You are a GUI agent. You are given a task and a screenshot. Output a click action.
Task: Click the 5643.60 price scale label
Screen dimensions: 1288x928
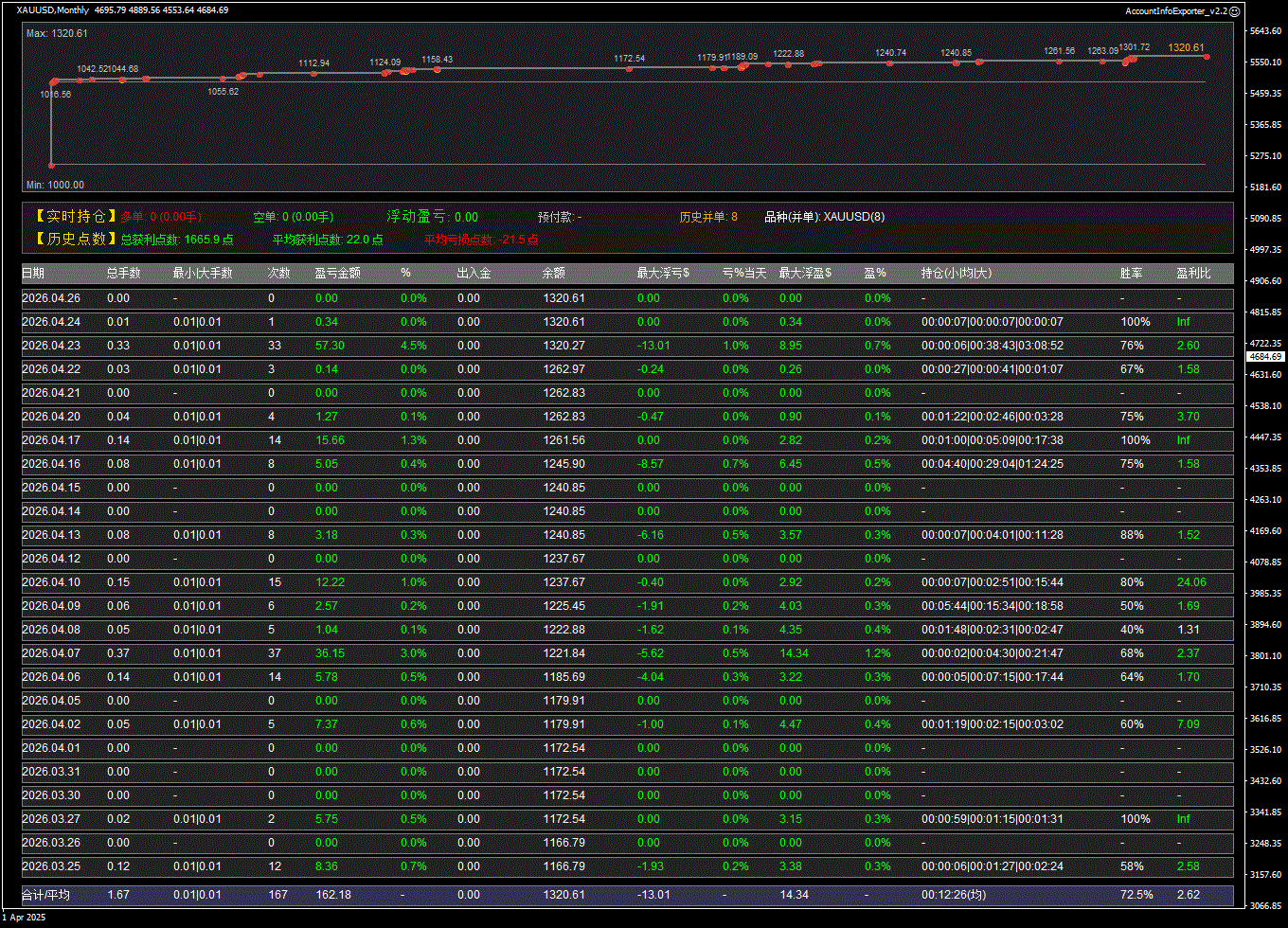1265,31
